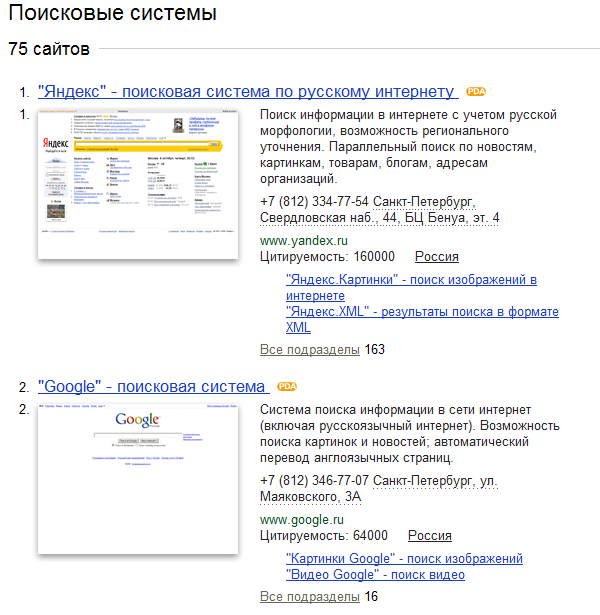The height and width of the screenshot is (615, 600).
Task: Click the Поисковые системы heading
Action: [113, 13]
